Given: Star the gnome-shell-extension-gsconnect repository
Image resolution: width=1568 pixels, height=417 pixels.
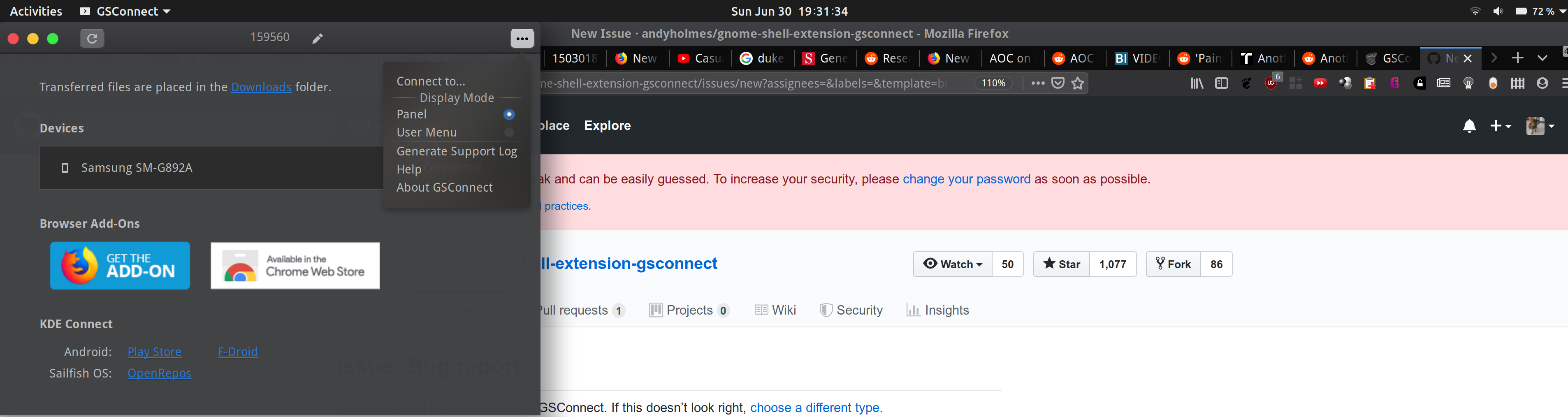Looking at the screenshot, I should [1061, 264].
